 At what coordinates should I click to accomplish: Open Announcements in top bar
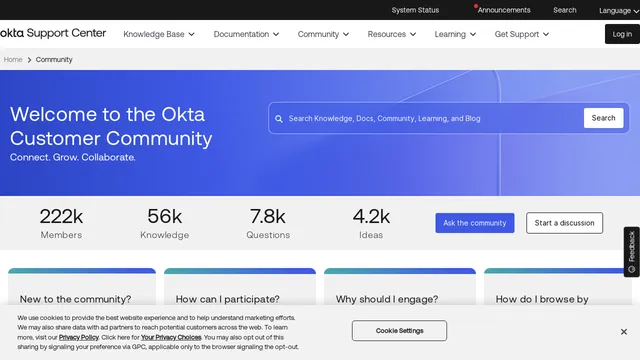(504, 10)
